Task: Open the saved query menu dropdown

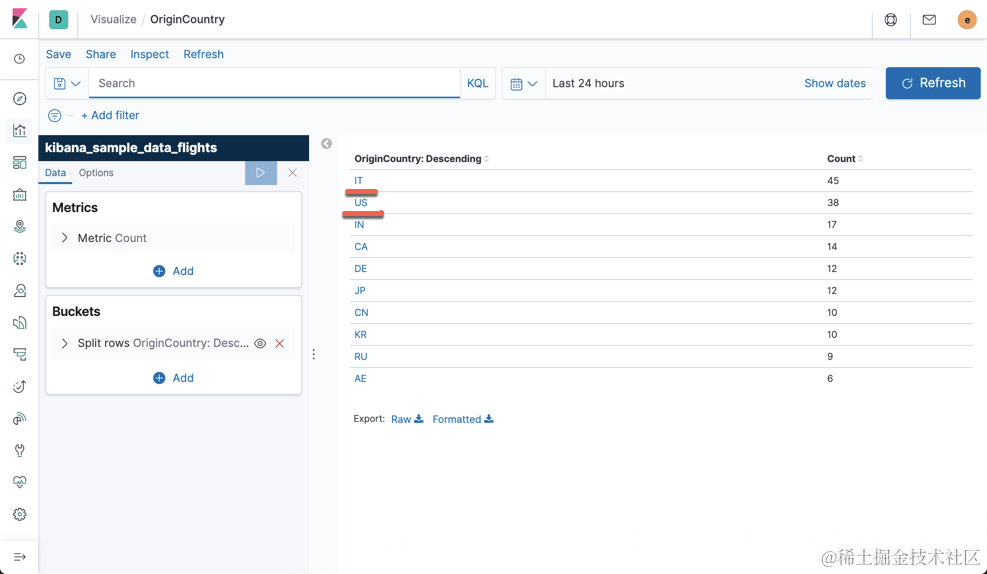Action: (x=67, y=83)
